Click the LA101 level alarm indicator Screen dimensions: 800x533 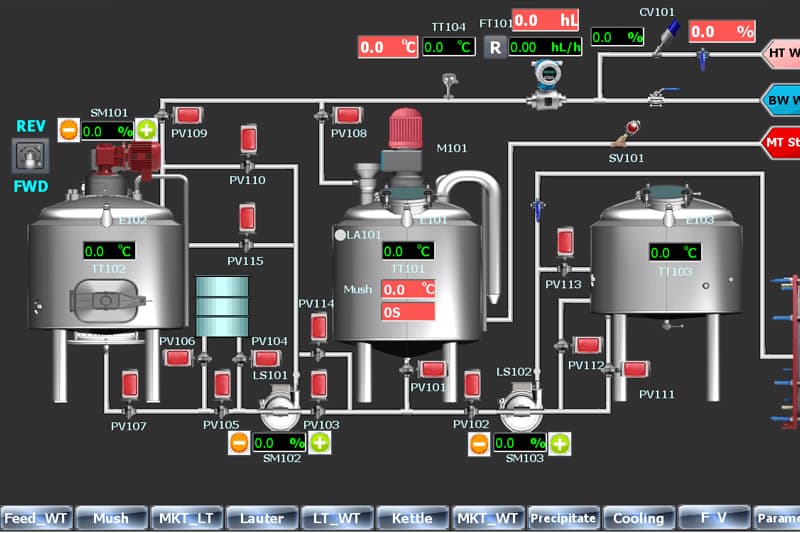(340, 235)
